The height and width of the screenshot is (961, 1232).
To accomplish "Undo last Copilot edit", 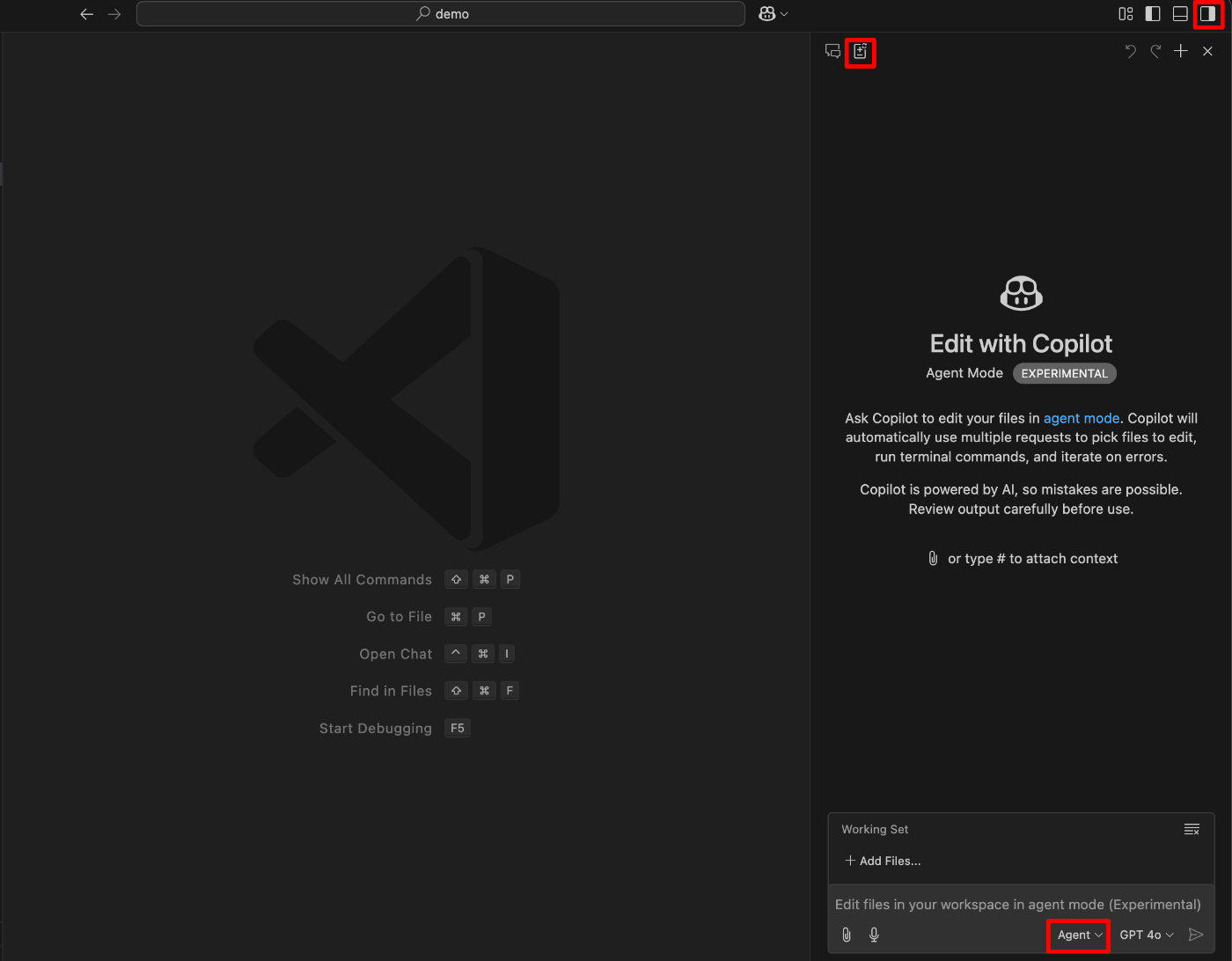I will pyautogui.click(x=1130, y=51).
